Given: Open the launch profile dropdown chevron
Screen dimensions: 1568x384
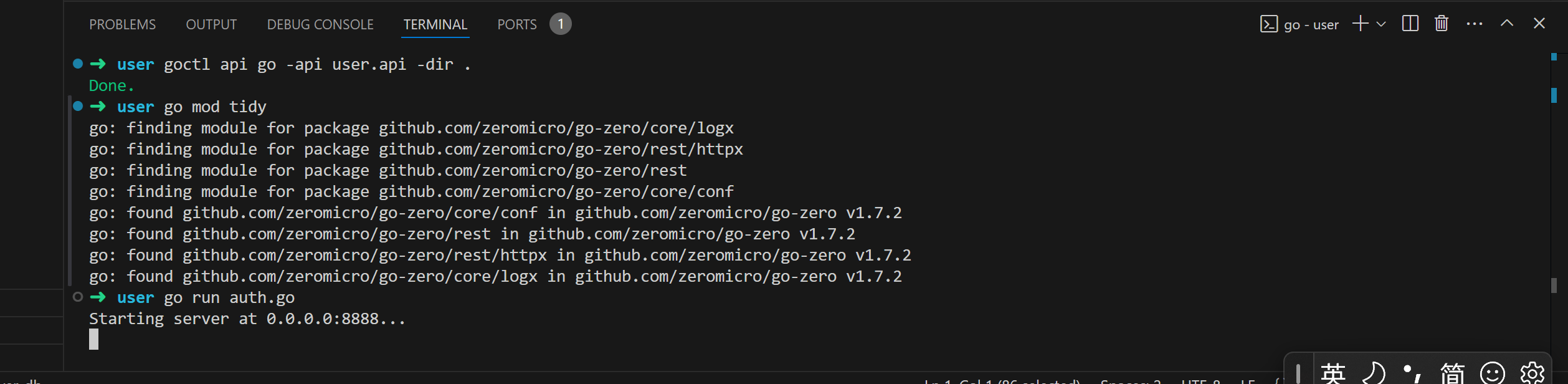Looking at the screenshot, I should [x=1381, y=24].
